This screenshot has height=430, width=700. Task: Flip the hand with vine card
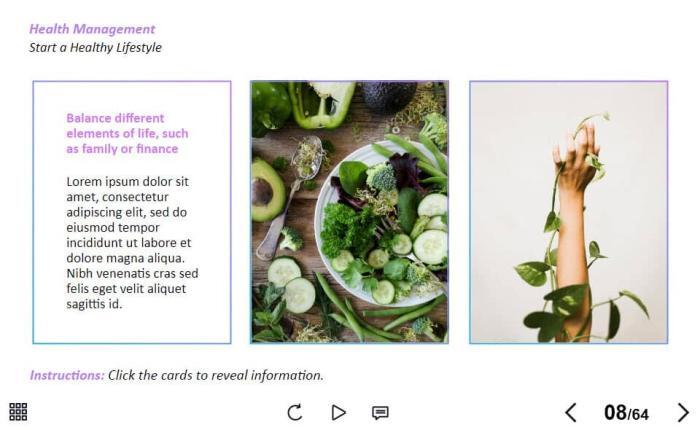pyautogui.click(x=569, y=212)
